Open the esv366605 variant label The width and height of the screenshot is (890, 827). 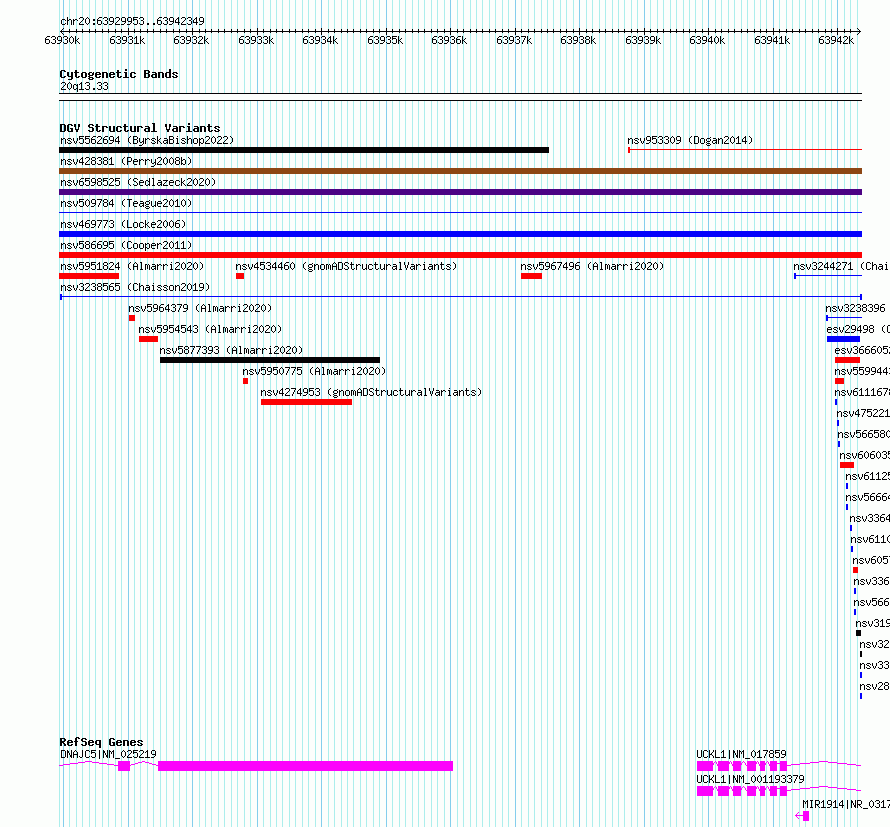click(x=862, y=350)
